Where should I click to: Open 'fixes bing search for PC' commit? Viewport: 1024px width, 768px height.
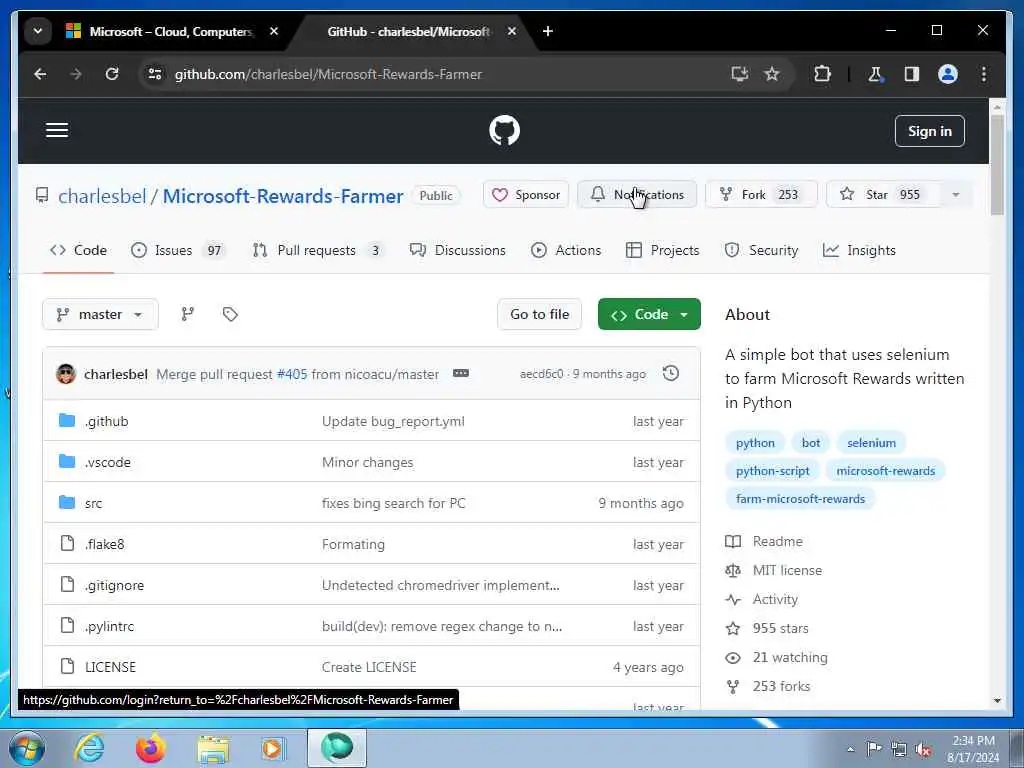tap(394, 504)
